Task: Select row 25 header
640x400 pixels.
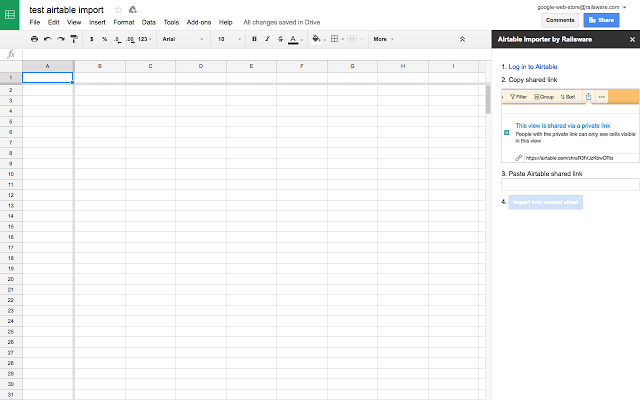Action: coord(11,331)
